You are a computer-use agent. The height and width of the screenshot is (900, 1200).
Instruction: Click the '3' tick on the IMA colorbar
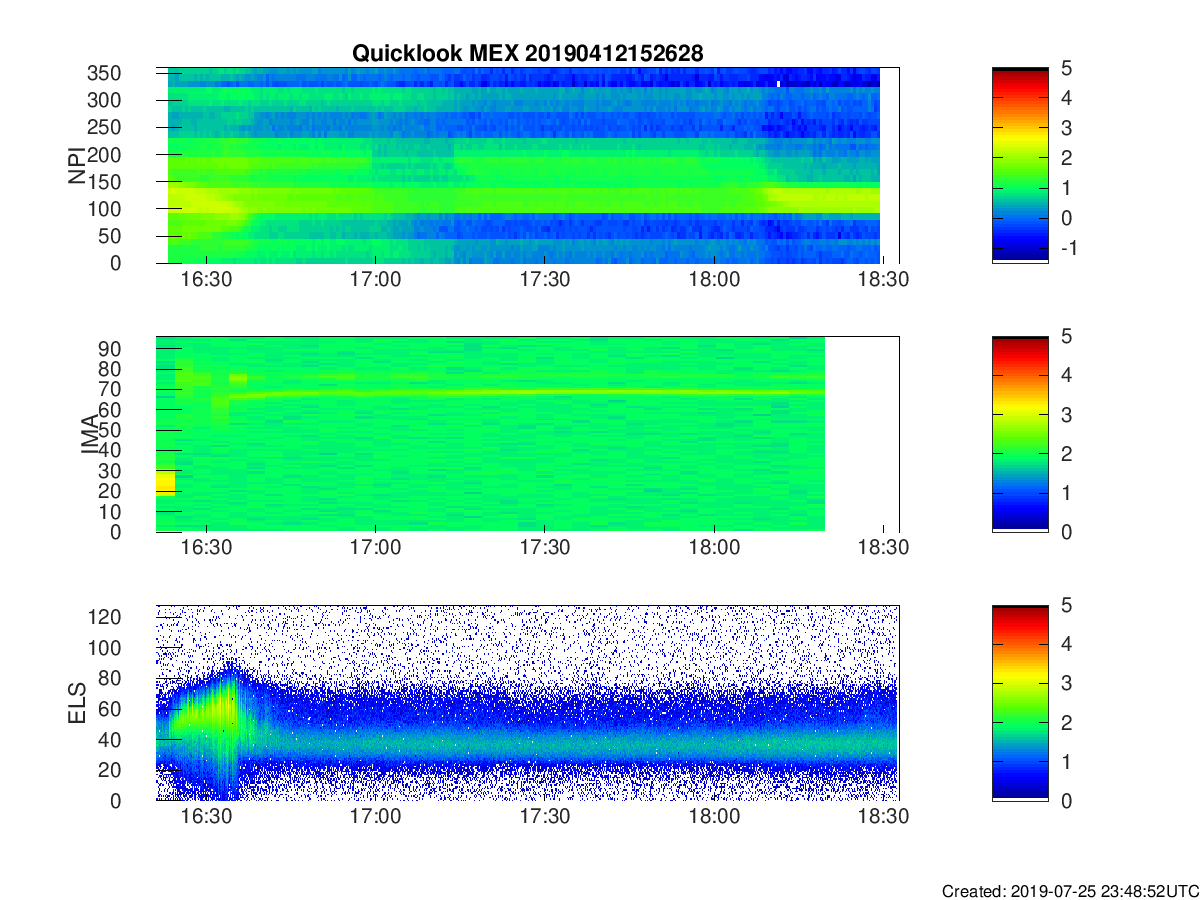[1065, 414]
